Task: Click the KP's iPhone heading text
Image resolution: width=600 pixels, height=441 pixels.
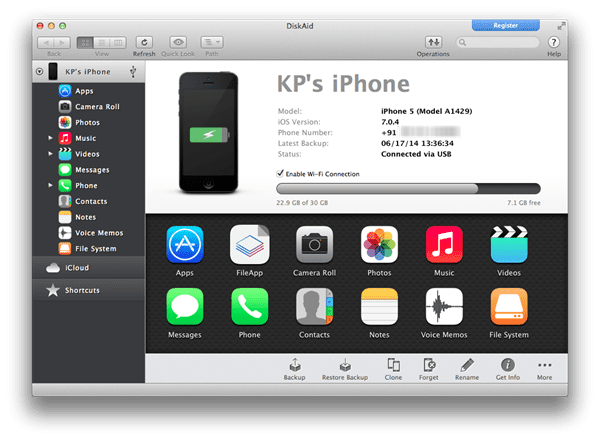Action: tap(343, 83)
